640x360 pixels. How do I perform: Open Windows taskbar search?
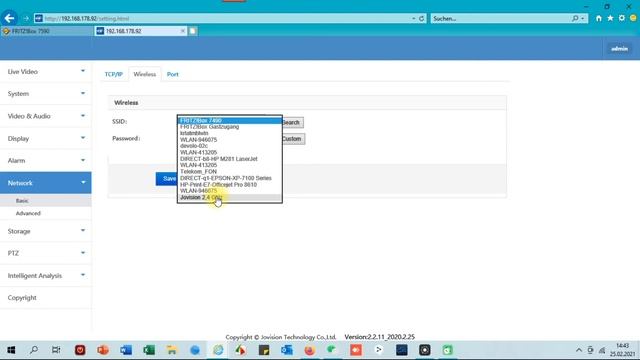(34, 350)
